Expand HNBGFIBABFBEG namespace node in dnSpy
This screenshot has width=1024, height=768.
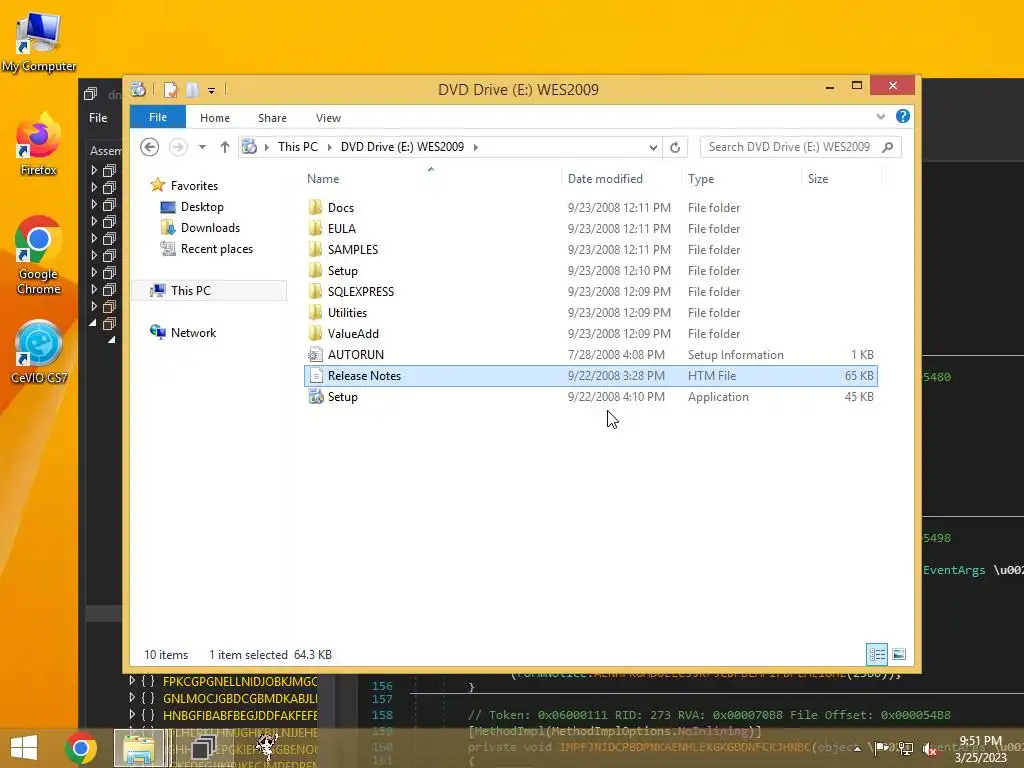point(133,714)
